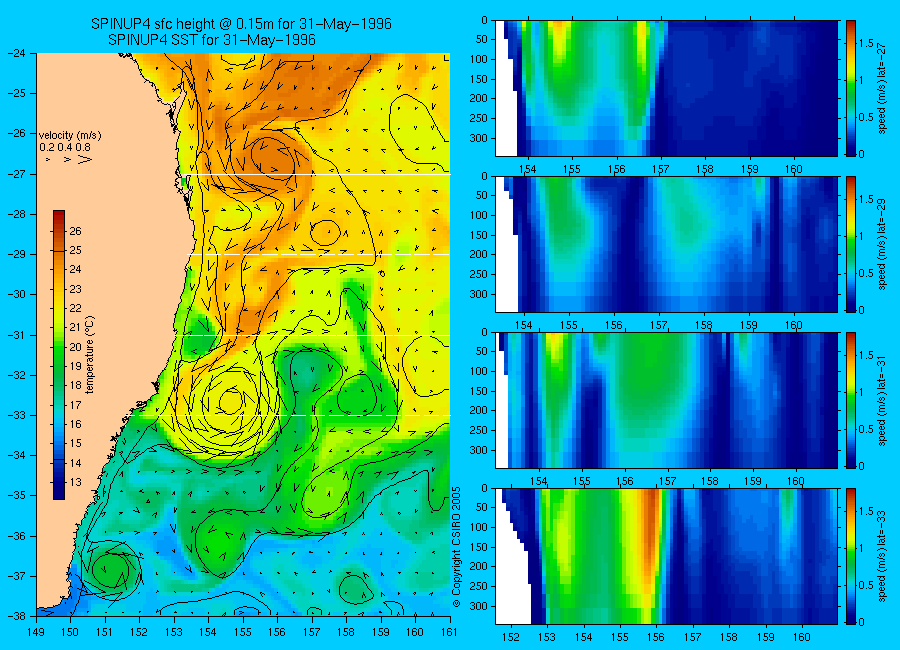The image size is (900, 650).
Task: Click the 1 tick on the lat=-31 speed bar
Action: (862, 392)
